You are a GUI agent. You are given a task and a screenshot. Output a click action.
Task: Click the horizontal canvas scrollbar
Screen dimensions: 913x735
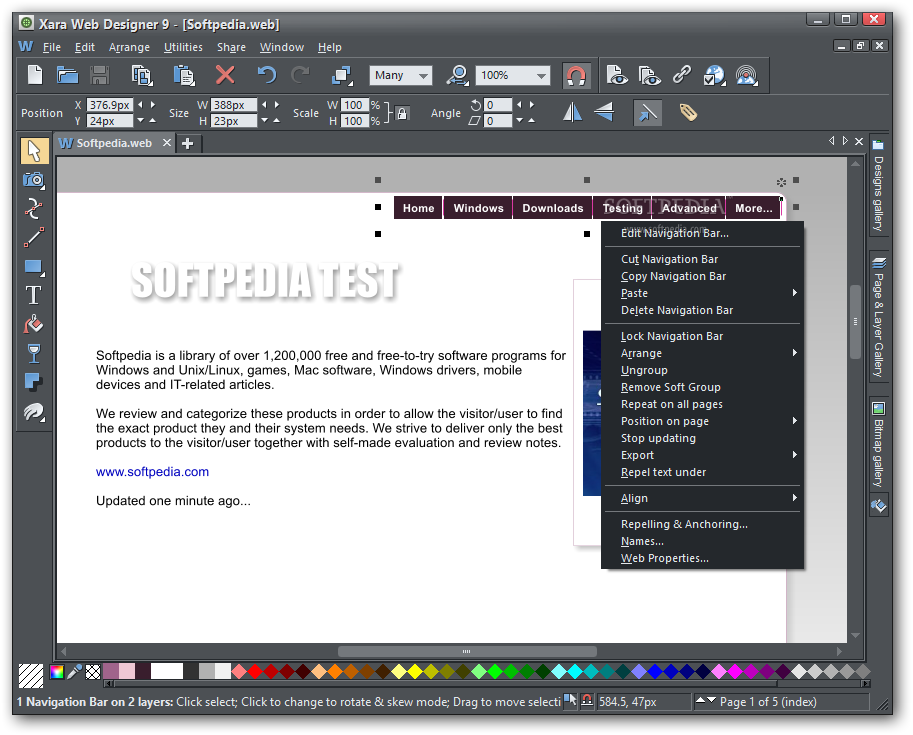pos(467,651)
